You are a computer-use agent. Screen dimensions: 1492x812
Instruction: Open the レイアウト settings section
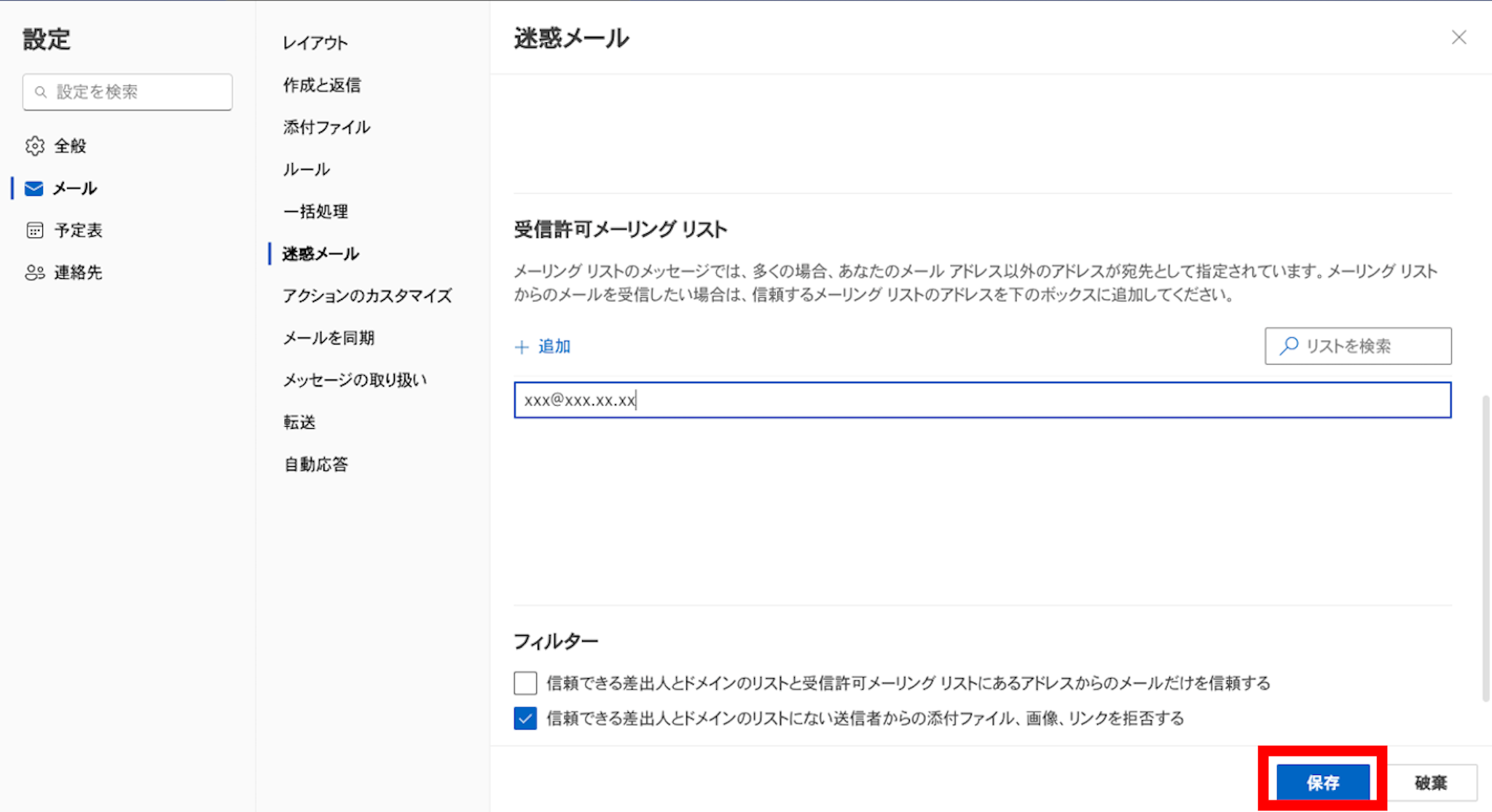point(315,43)
